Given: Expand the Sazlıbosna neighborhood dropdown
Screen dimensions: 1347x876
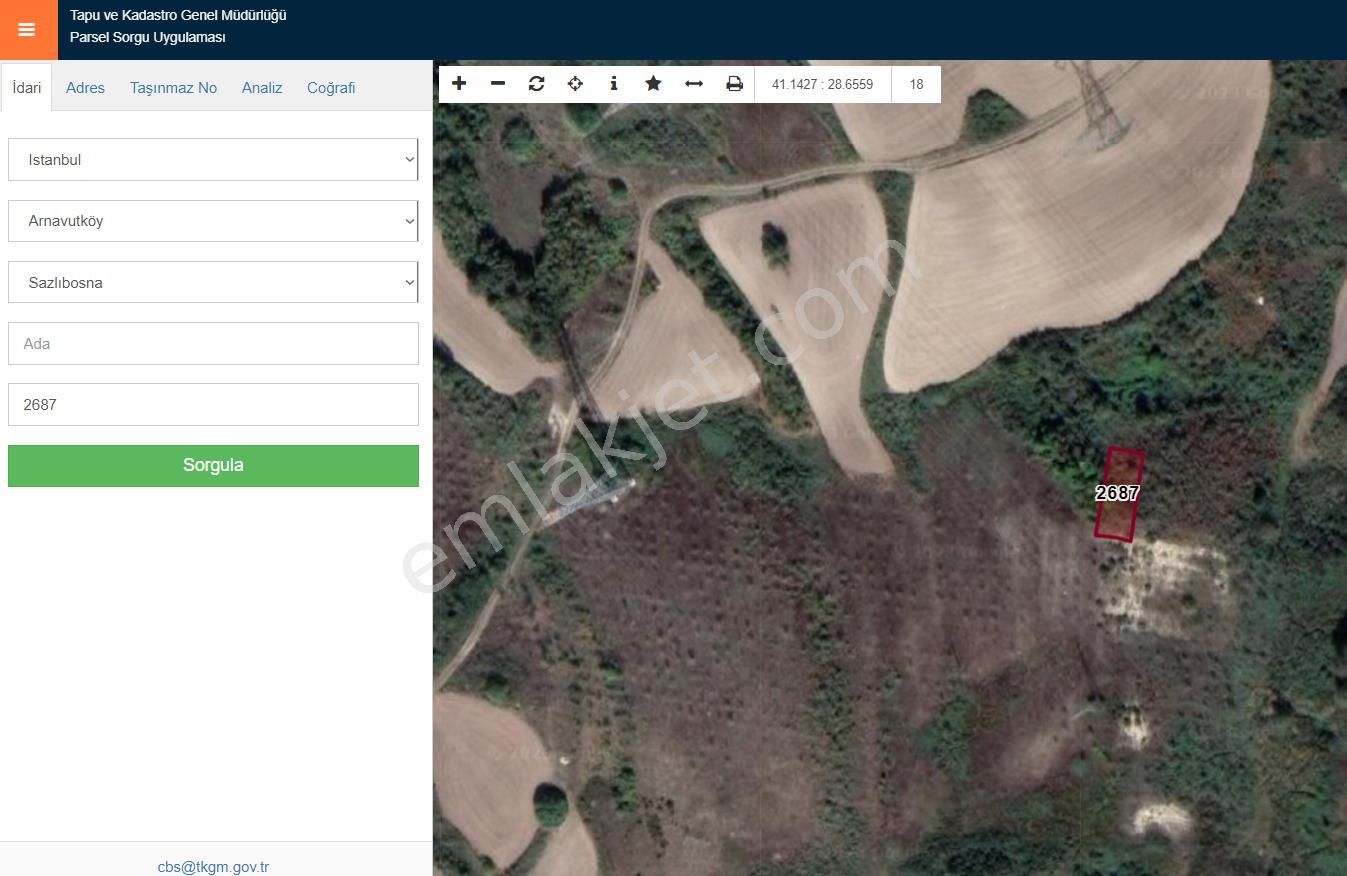Looking at the screenshot, I should tap(213, 282).
